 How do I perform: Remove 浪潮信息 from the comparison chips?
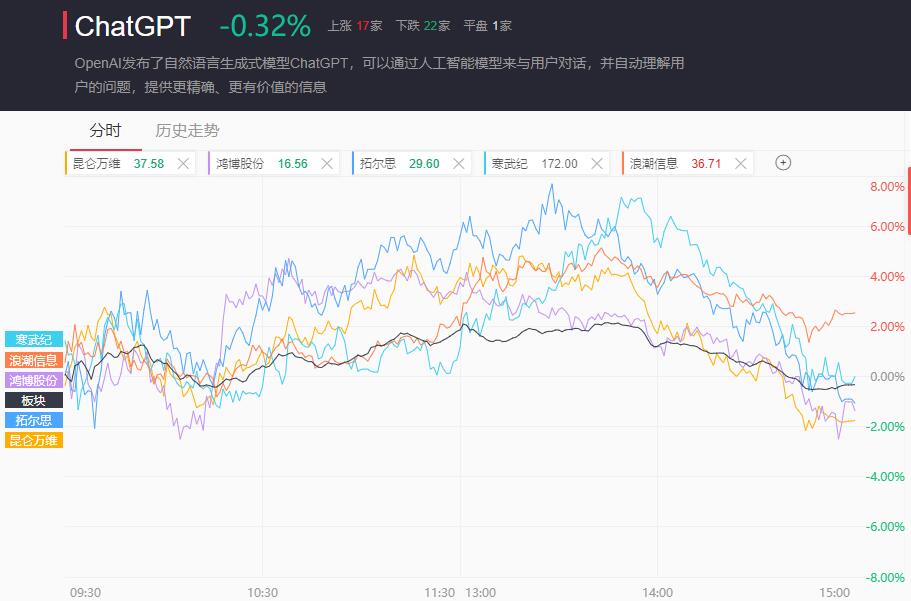741,164
